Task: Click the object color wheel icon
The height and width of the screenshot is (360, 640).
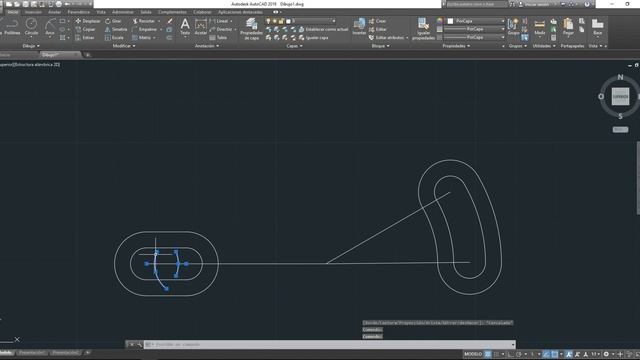Action: (439, 21)
